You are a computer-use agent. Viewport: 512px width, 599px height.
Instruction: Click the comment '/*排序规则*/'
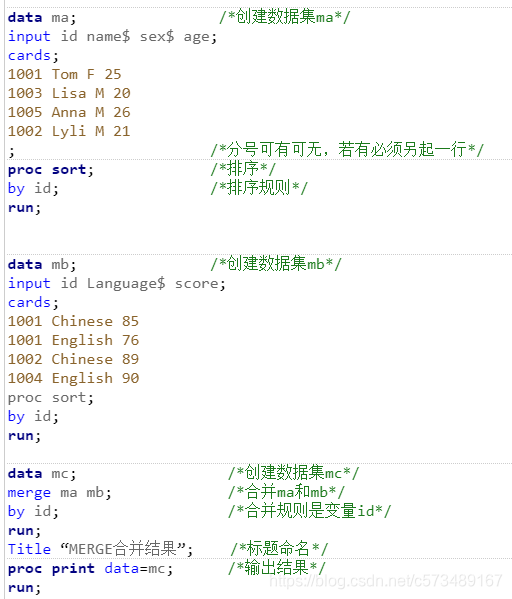click(x=259, y=188)
